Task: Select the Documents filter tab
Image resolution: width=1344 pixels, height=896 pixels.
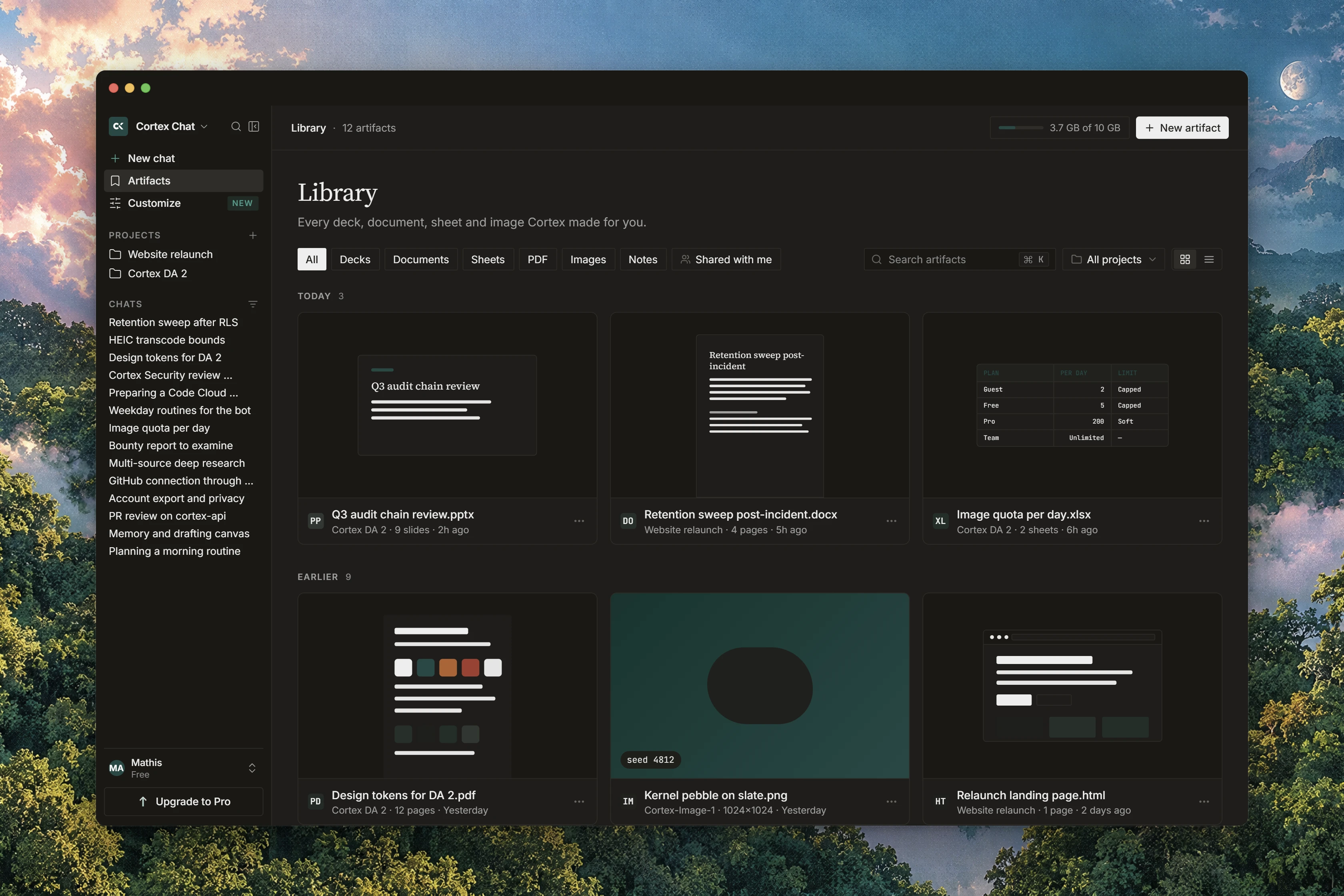Action: click(421, 260)
